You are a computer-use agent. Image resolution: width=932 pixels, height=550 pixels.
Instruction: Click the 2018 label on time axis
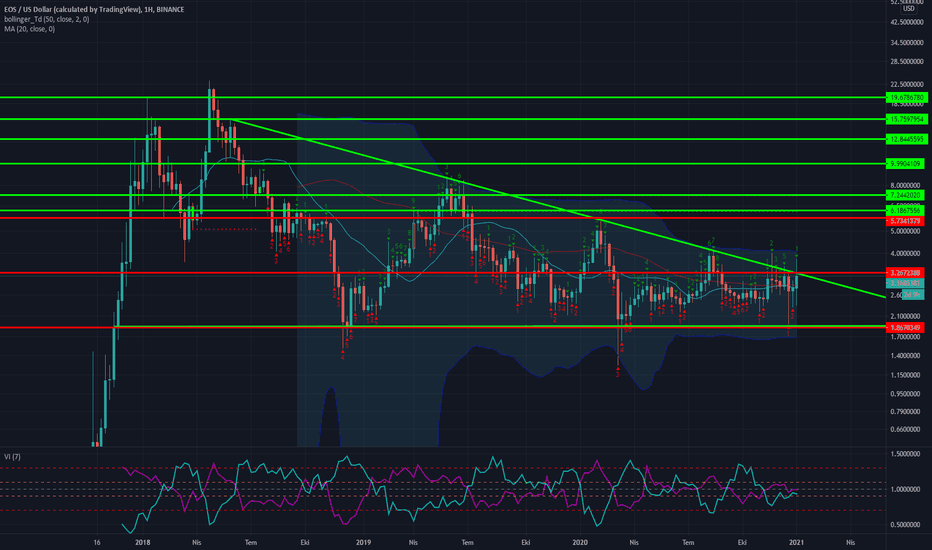click(143, 542)
